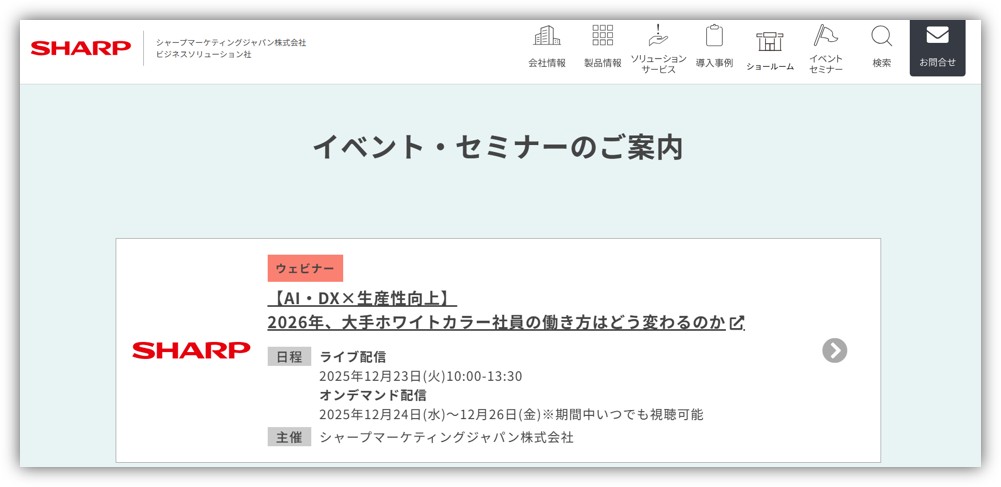The image size is (1001, 487).
Task: Click the pink ウェビナー category tag
Action: [x=305, y=268]
